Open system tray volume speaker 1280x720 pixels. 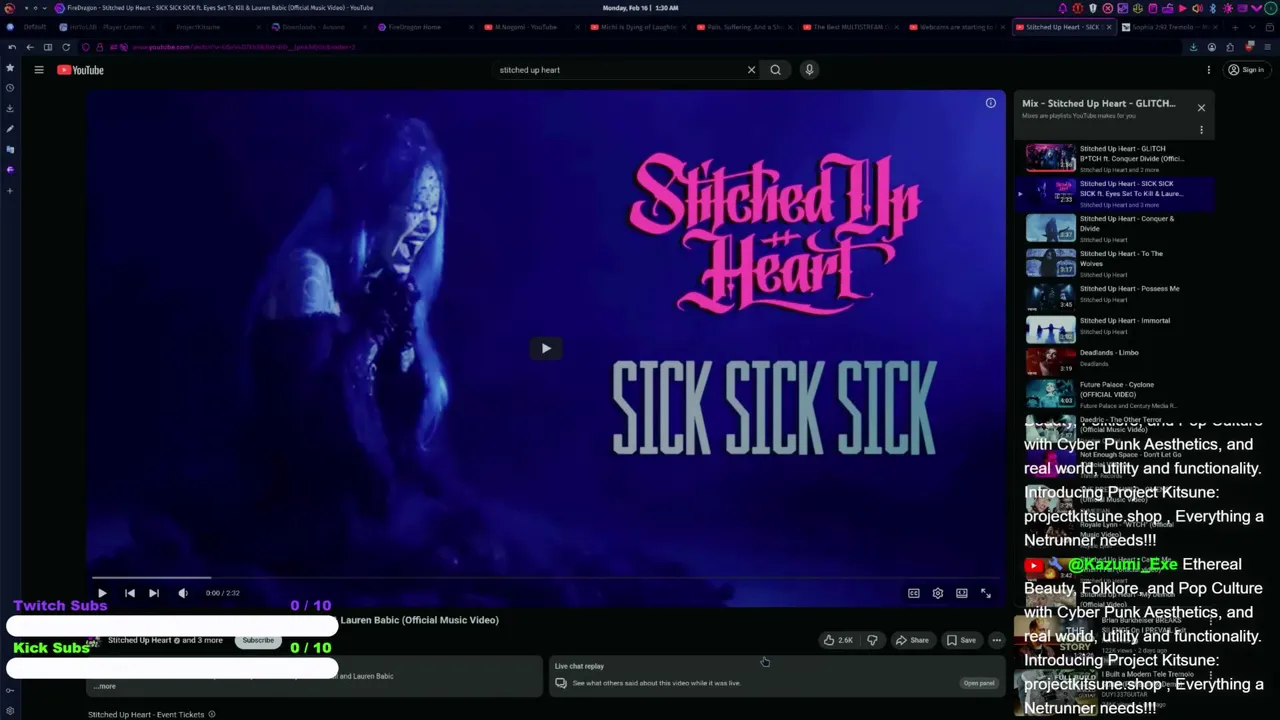click(x=1197, y=8)
